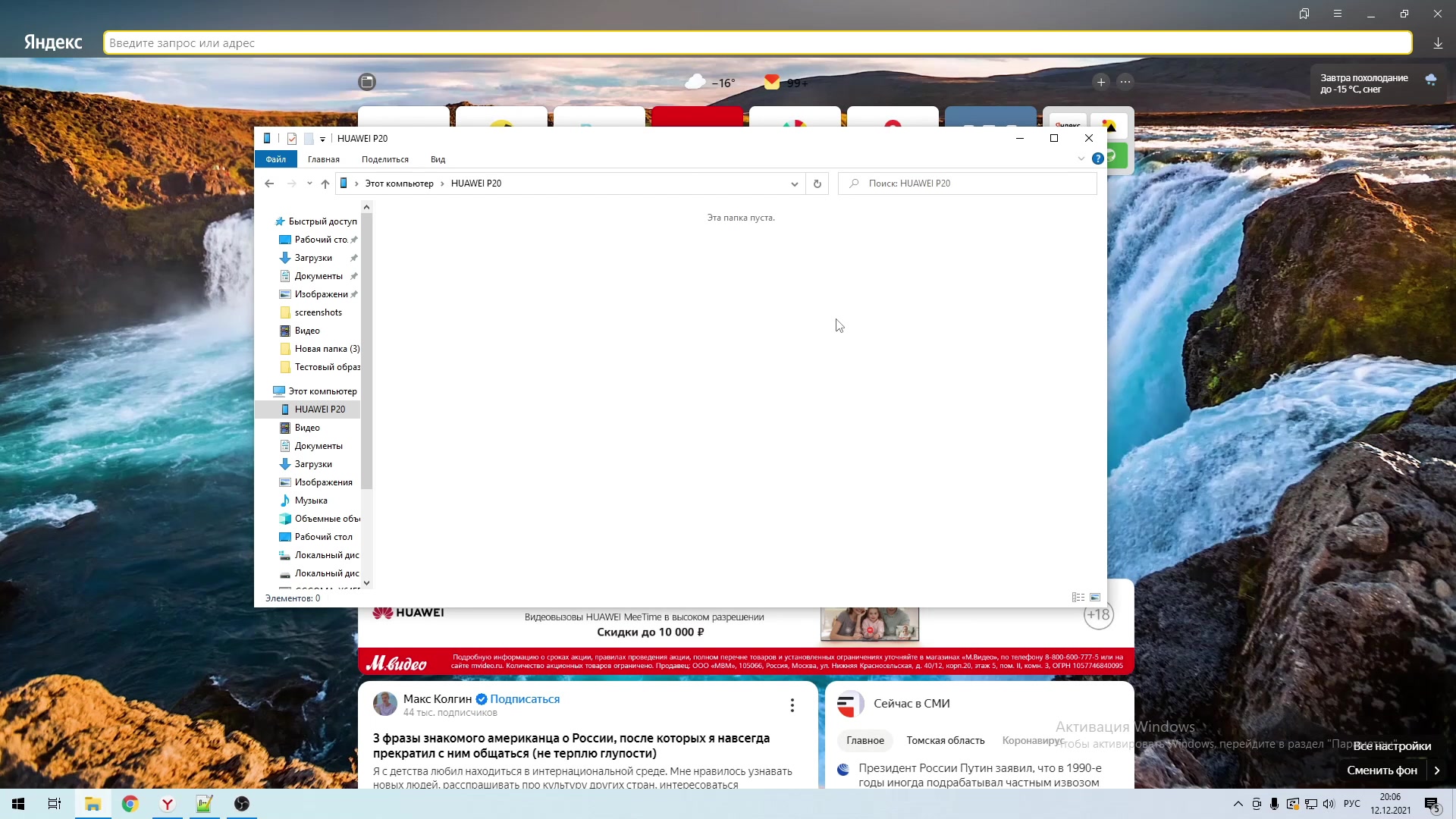The height and width of the screenshot is (819, 1456).
Task: Open Task View on the taskbar
Action: (55, 804)
